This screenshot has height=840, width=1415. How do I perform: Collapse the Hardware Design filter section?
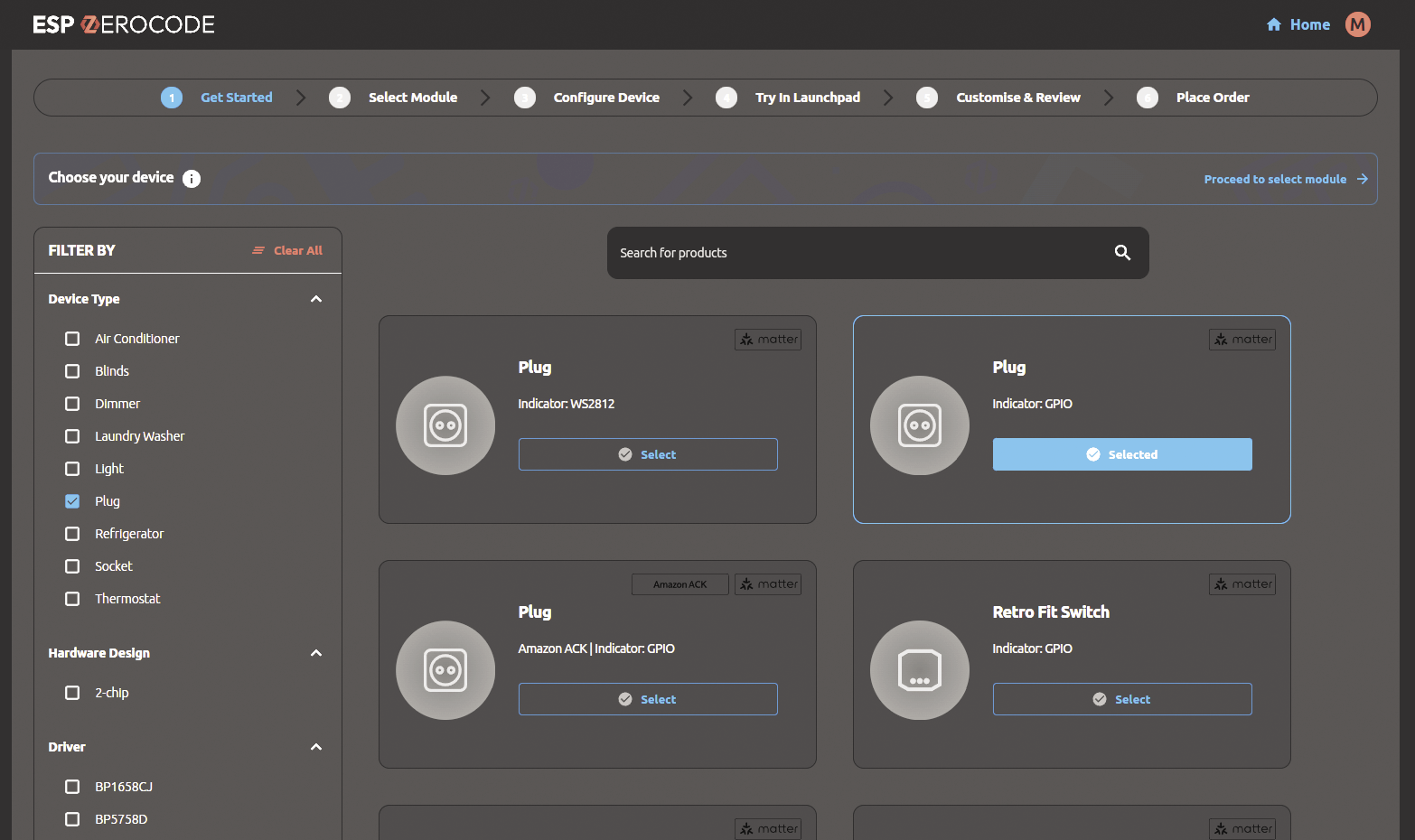click(316, 653)
